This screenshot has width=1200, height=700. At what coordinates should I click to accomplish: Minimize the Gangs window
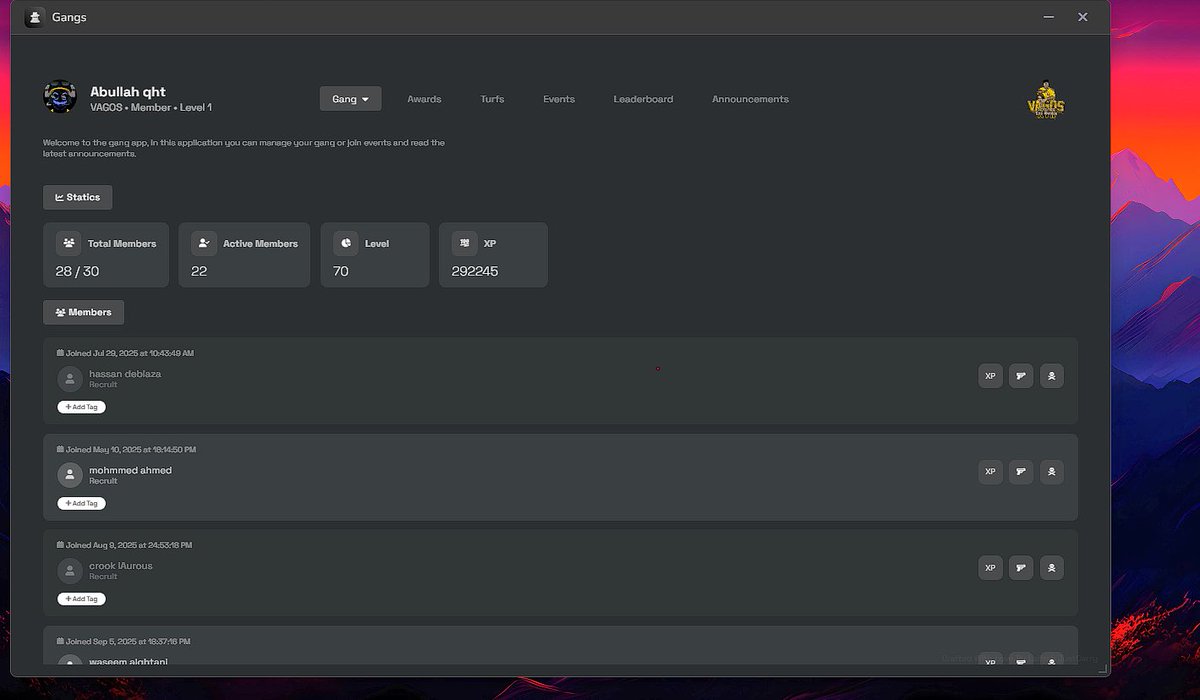tap(1049, 17)
